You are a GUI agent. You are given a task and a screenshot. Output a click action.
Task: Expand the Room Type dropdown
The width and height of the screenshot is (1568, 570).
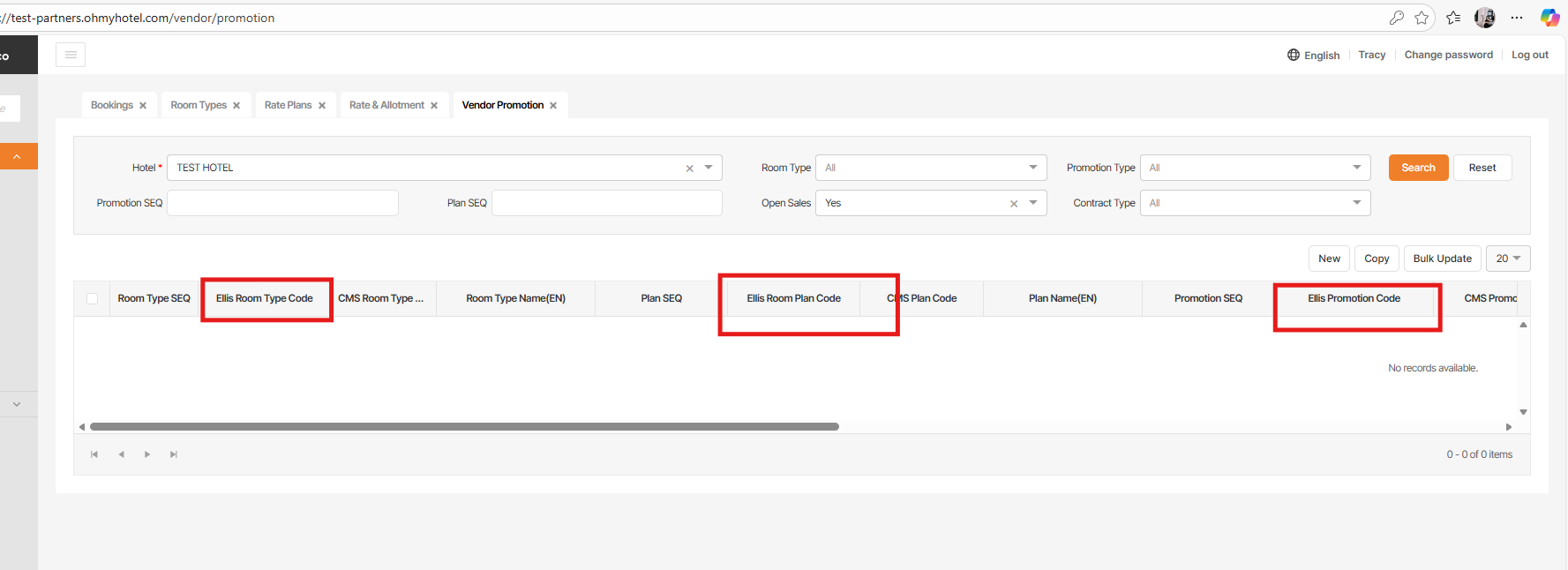(x=1032, y=168)
